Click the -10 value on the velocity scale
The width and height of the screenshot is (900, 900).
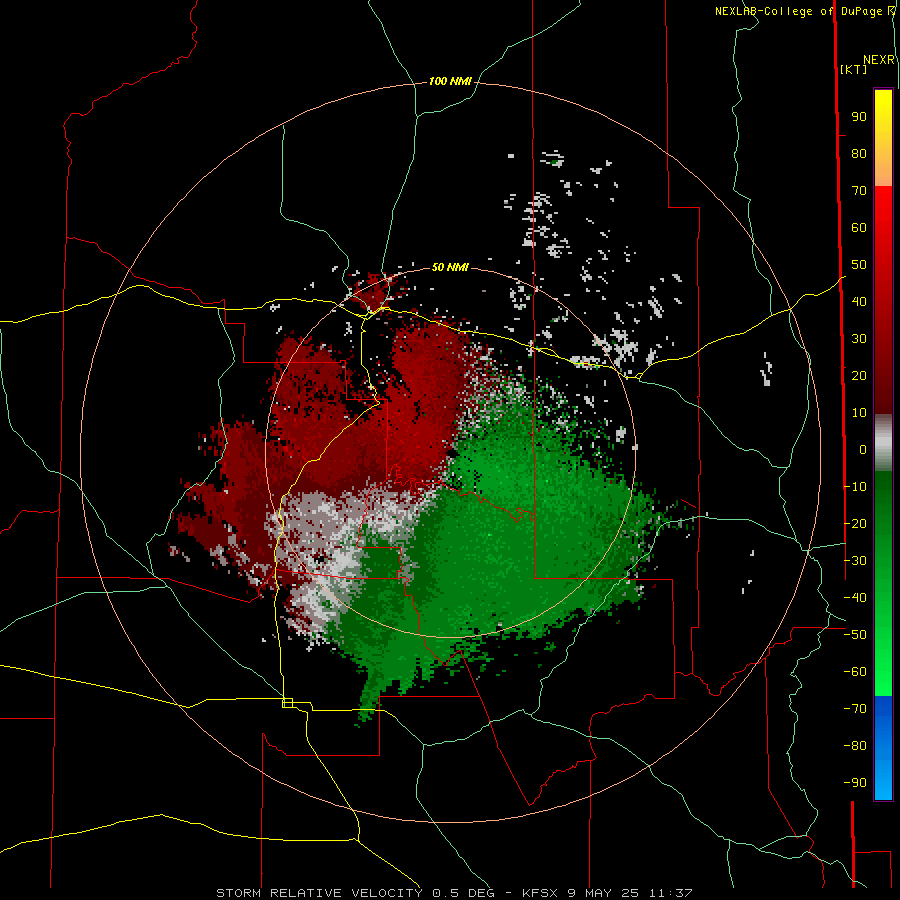855,487
